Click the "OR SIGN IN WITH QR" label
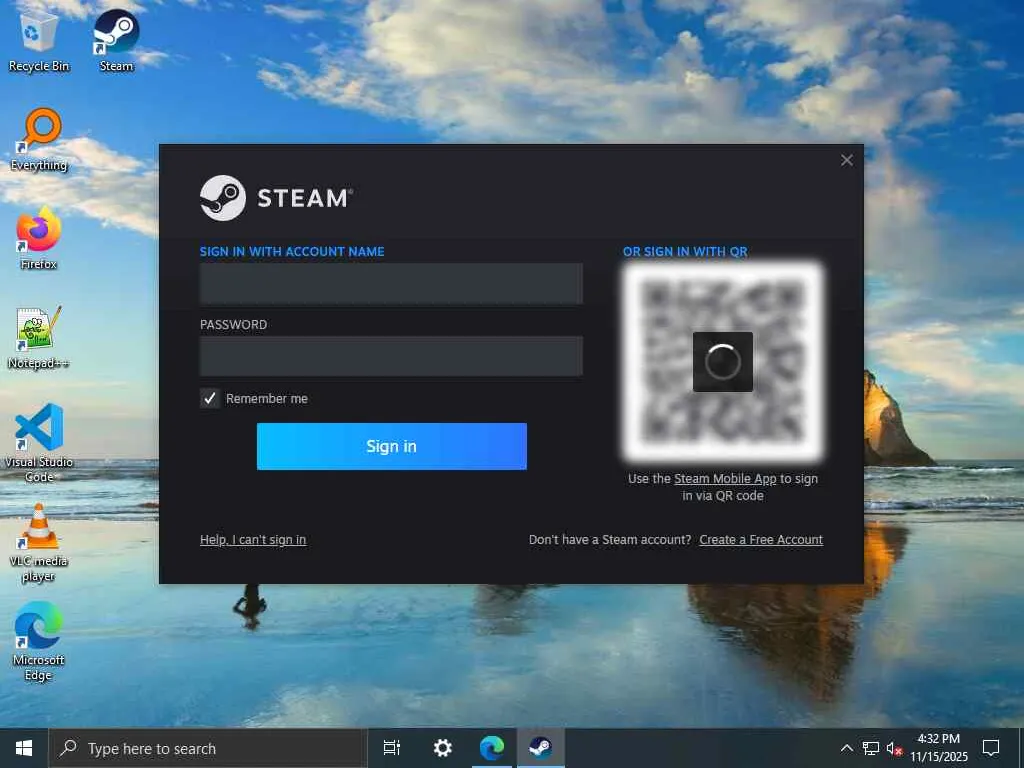This screenshot has width=1024, height=768. coord(685,251)
